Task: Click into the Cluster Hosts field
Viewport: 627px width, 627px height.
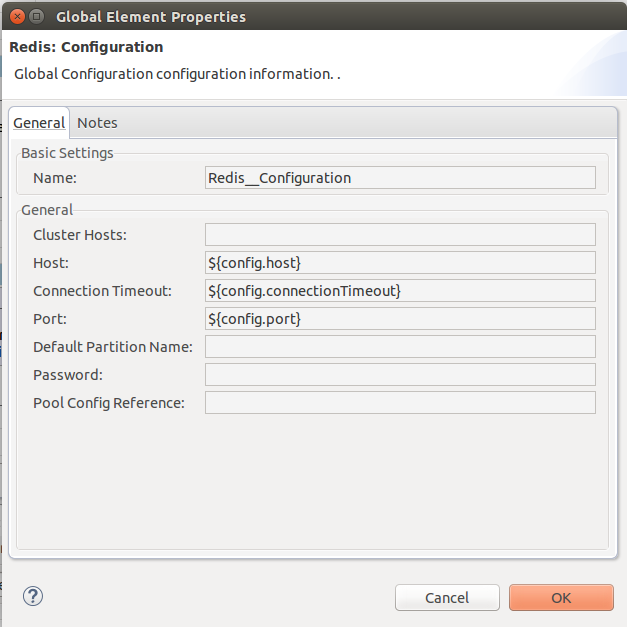Action: coord(400,235)
